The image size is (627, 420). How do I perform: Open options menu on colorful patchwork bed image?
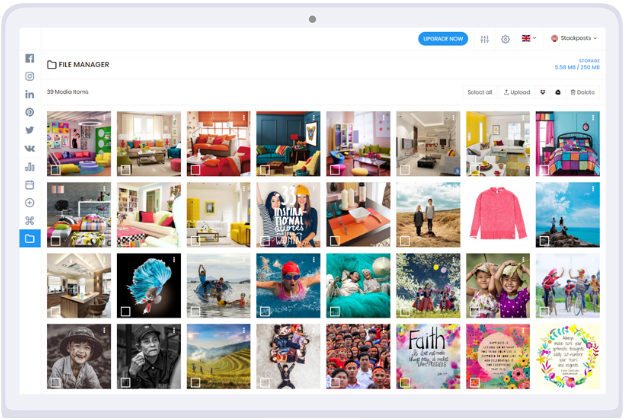pos(593,118)
